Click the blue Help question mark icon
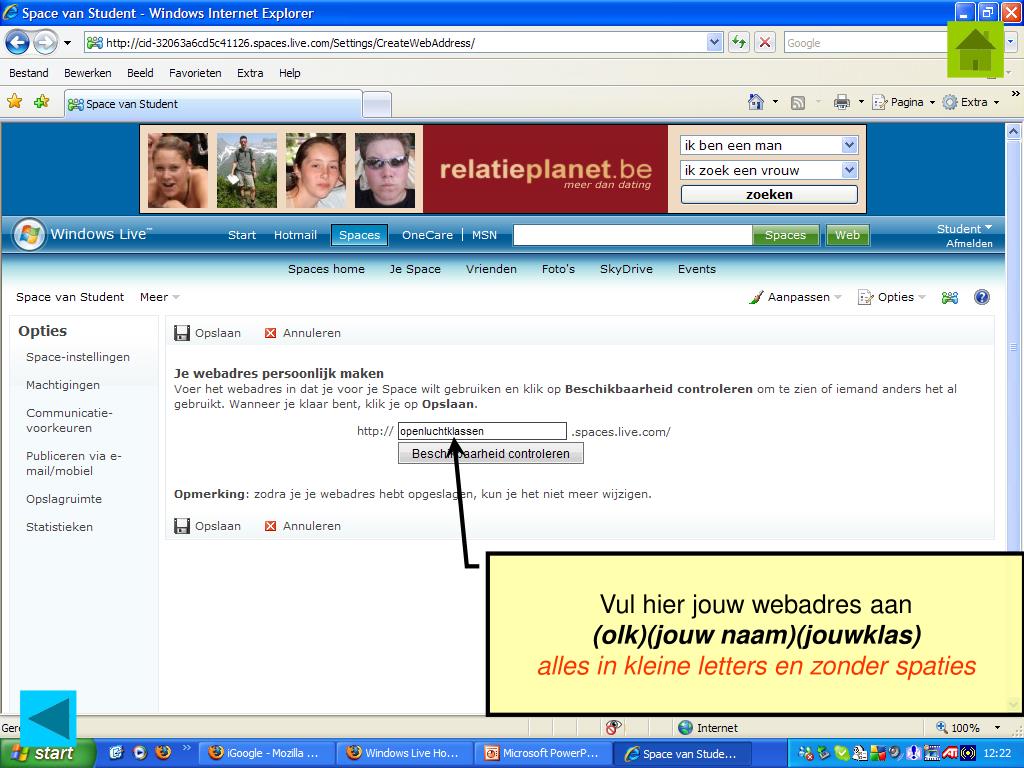1024x768 pixels. 982,297
